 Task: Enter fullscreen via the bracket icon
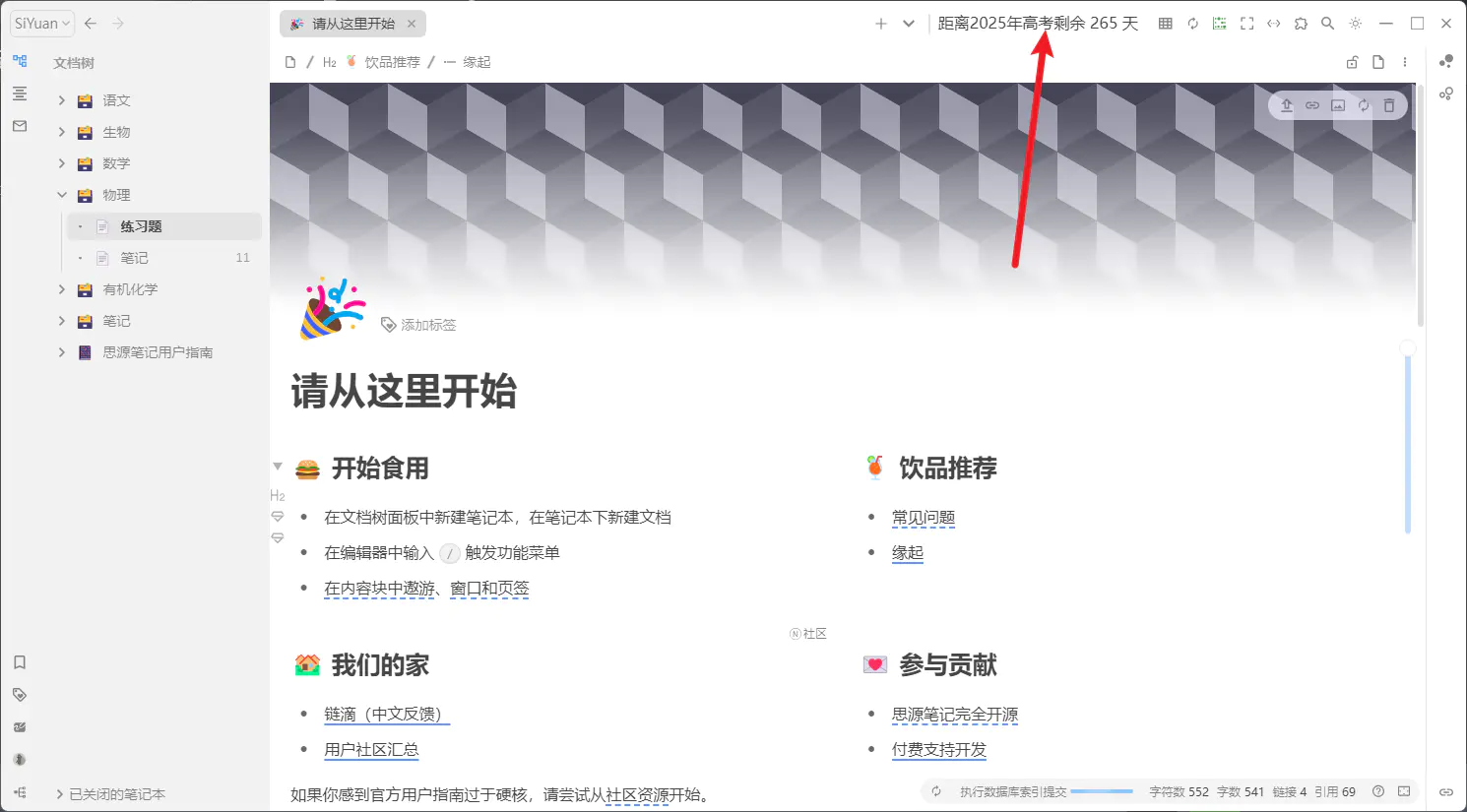1247,24
